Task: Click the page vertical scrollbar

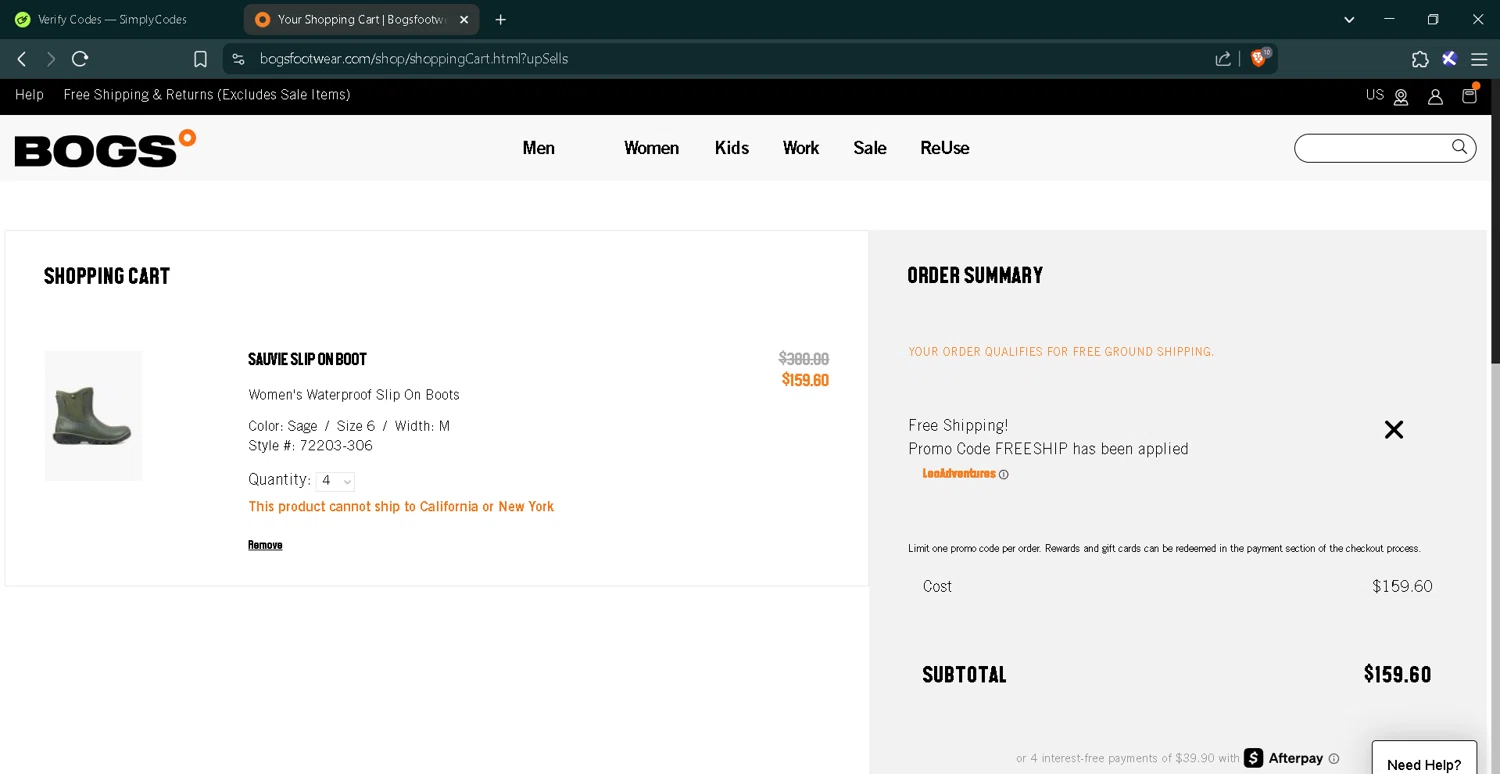Action: point(1494,222)
